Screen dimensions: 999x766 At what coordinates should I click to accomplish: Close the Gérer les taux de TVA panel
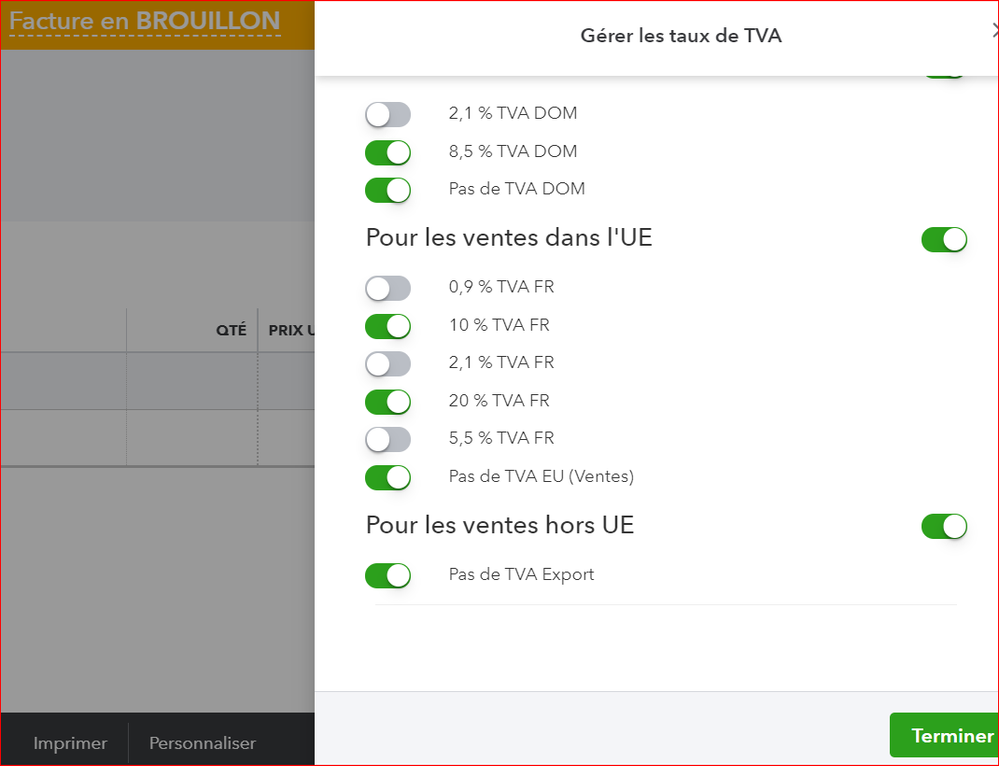click(993, 32)
